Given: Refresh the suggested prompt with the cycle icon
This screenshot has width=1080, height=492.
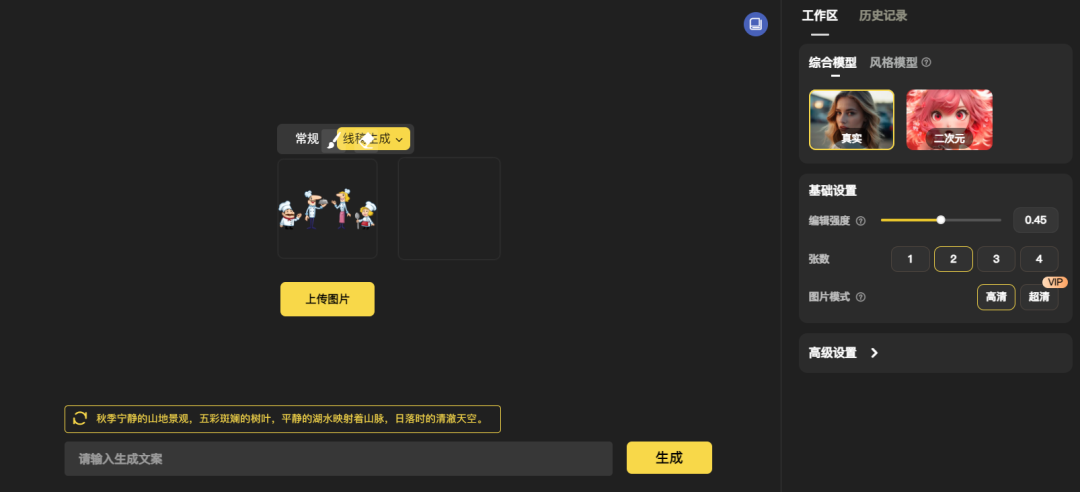Looking at the screenshot, I should 80,418.
